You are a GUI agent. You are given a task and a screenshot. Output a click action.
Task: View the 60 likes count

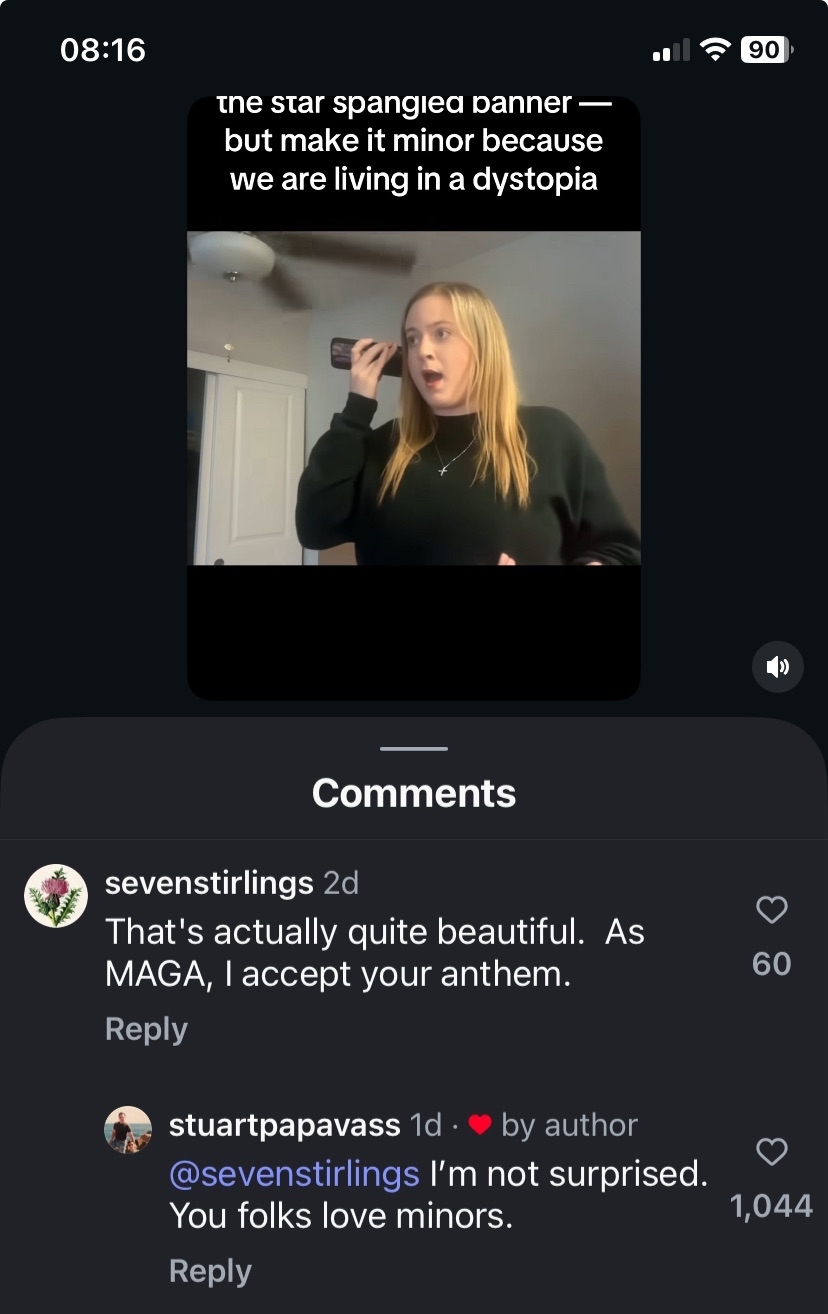point(771,964)
